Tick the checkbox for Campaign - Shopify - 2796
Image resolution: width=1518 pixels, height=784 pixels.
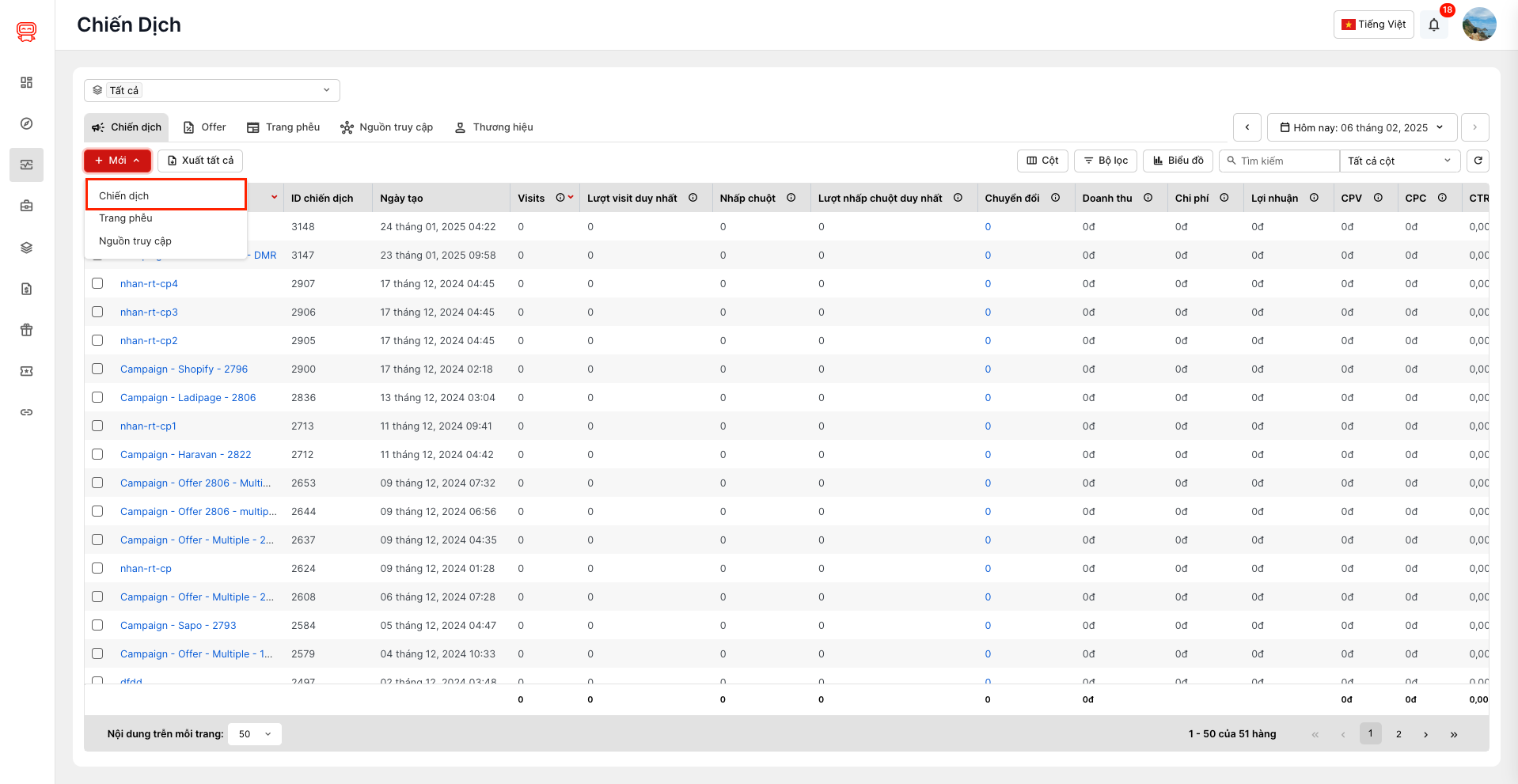pyautogui.click(x=97, y=369)
